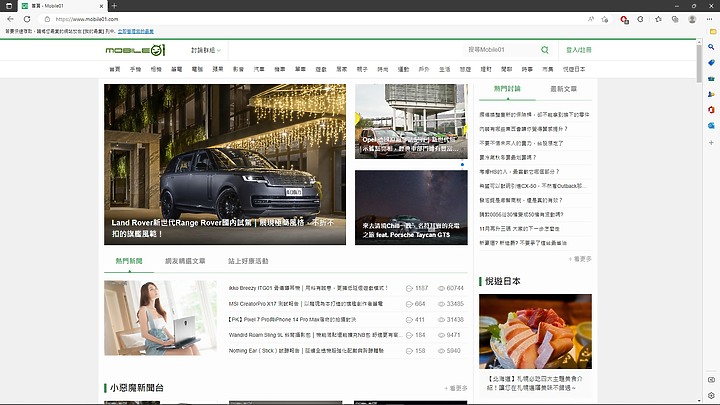Image resolution: width=720 pixels, height=405 pixels.
Task: View site info via the address bar lock icon
Action: (47, 19)
